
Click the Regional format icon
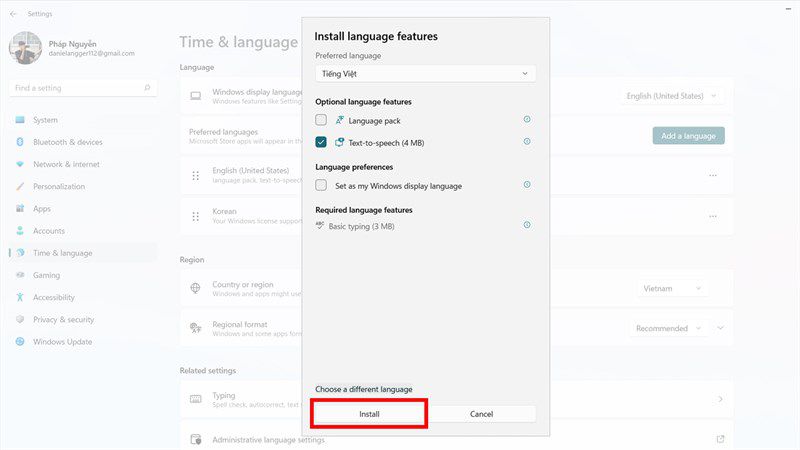(x=195, y=328)
